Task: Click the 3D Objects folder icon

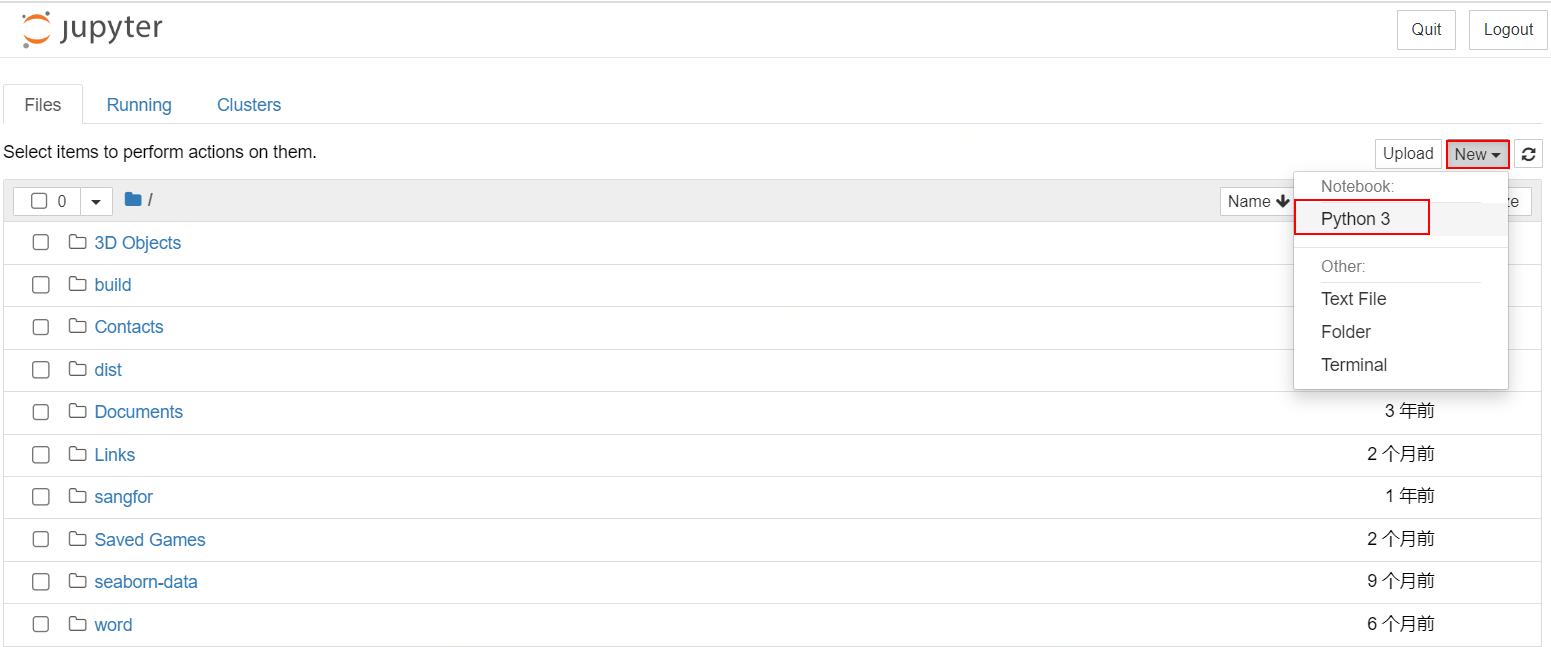Action: tap(77, 243)
